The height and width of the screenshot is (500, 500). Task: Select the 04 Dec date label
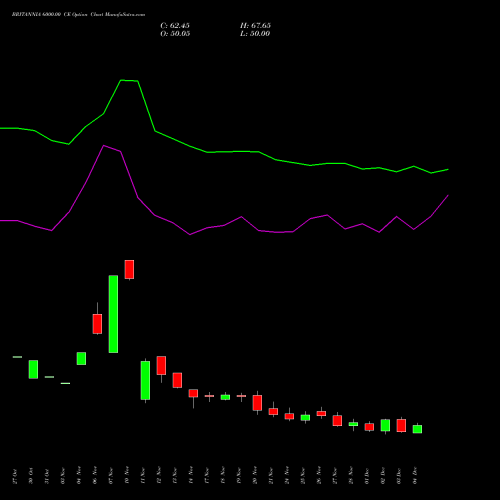pos(415,476)
